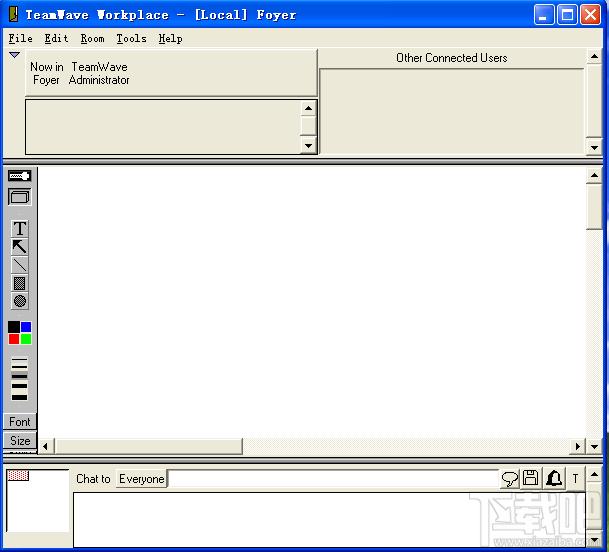Select the filled circle tool

coord(19,301)
